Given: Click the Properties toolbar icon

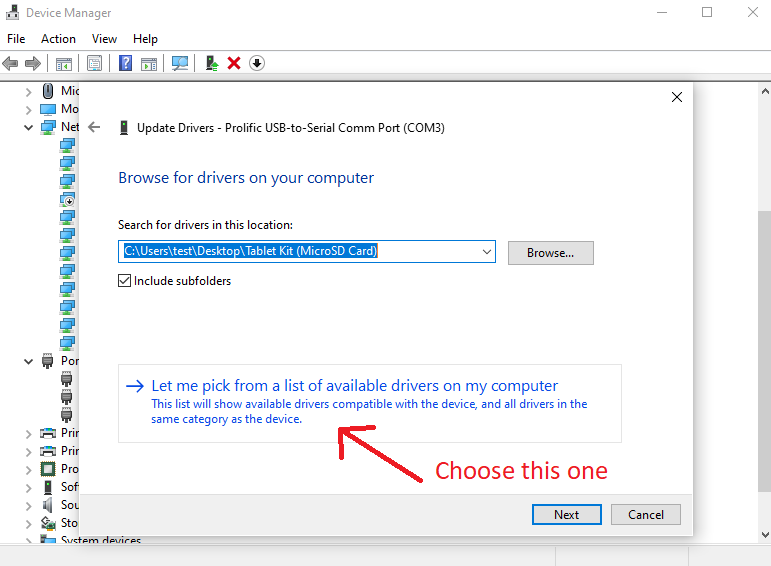Looking at the screenshot, I should click(95, 63).
